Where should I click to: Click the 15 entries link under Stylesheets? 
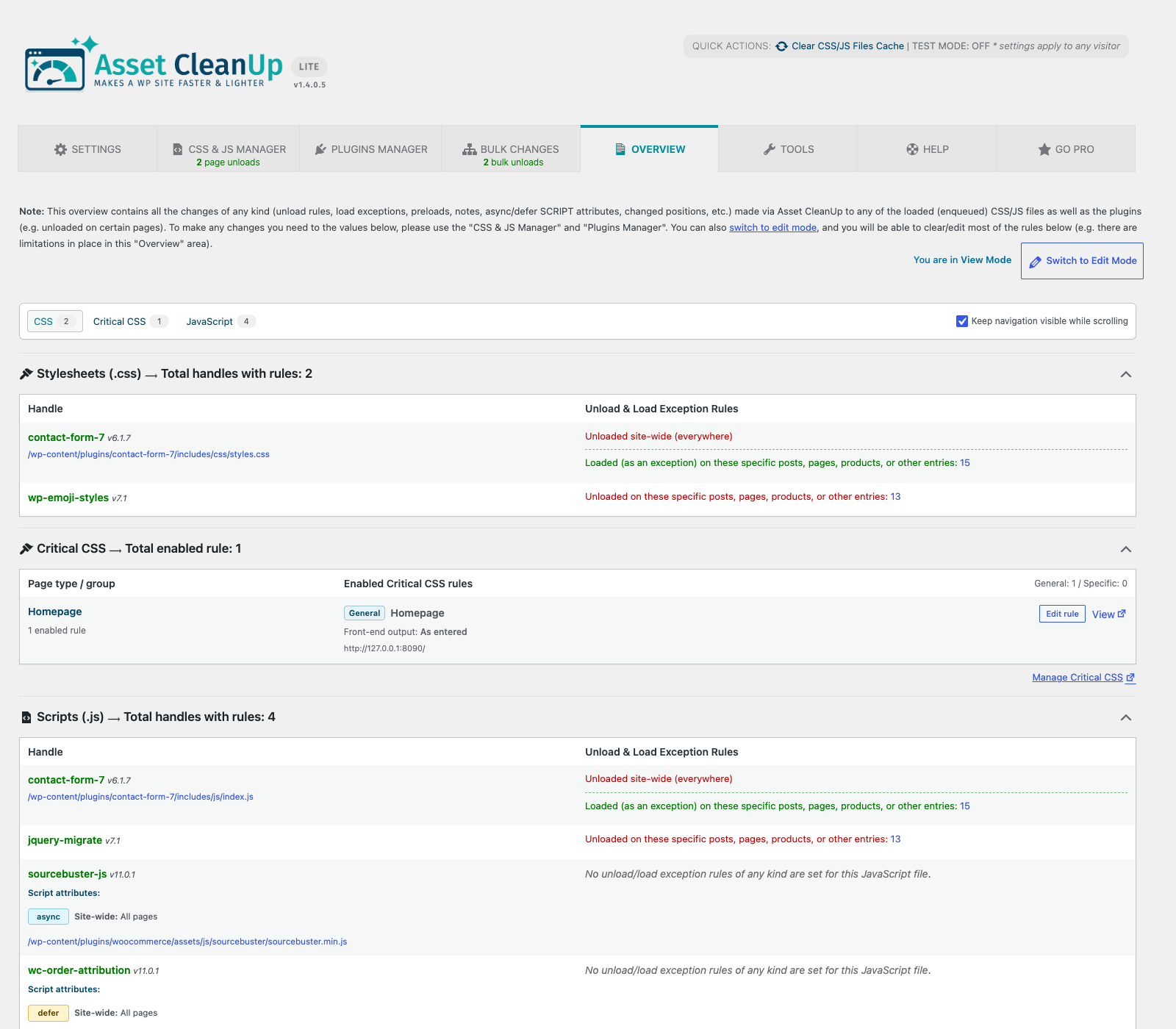965,463
